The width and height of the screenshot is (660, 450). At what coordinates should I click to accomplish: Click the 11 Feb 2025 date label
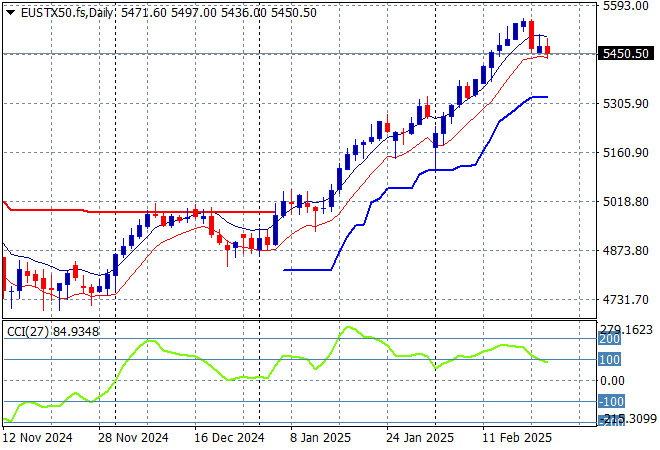(x=514, y=438)
